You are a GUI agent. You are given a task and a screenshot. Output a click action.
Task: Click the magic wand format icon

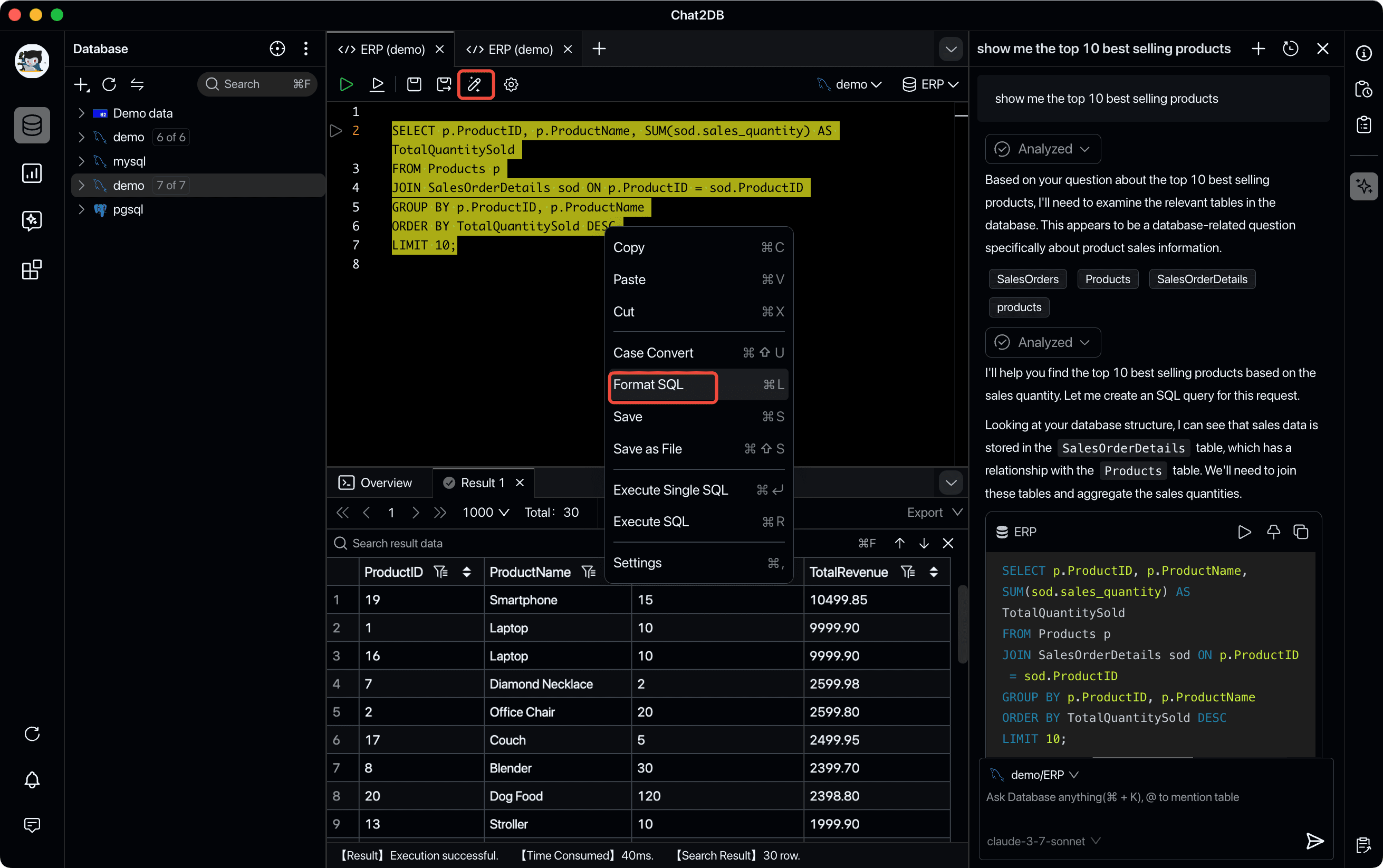coord(475,84)
